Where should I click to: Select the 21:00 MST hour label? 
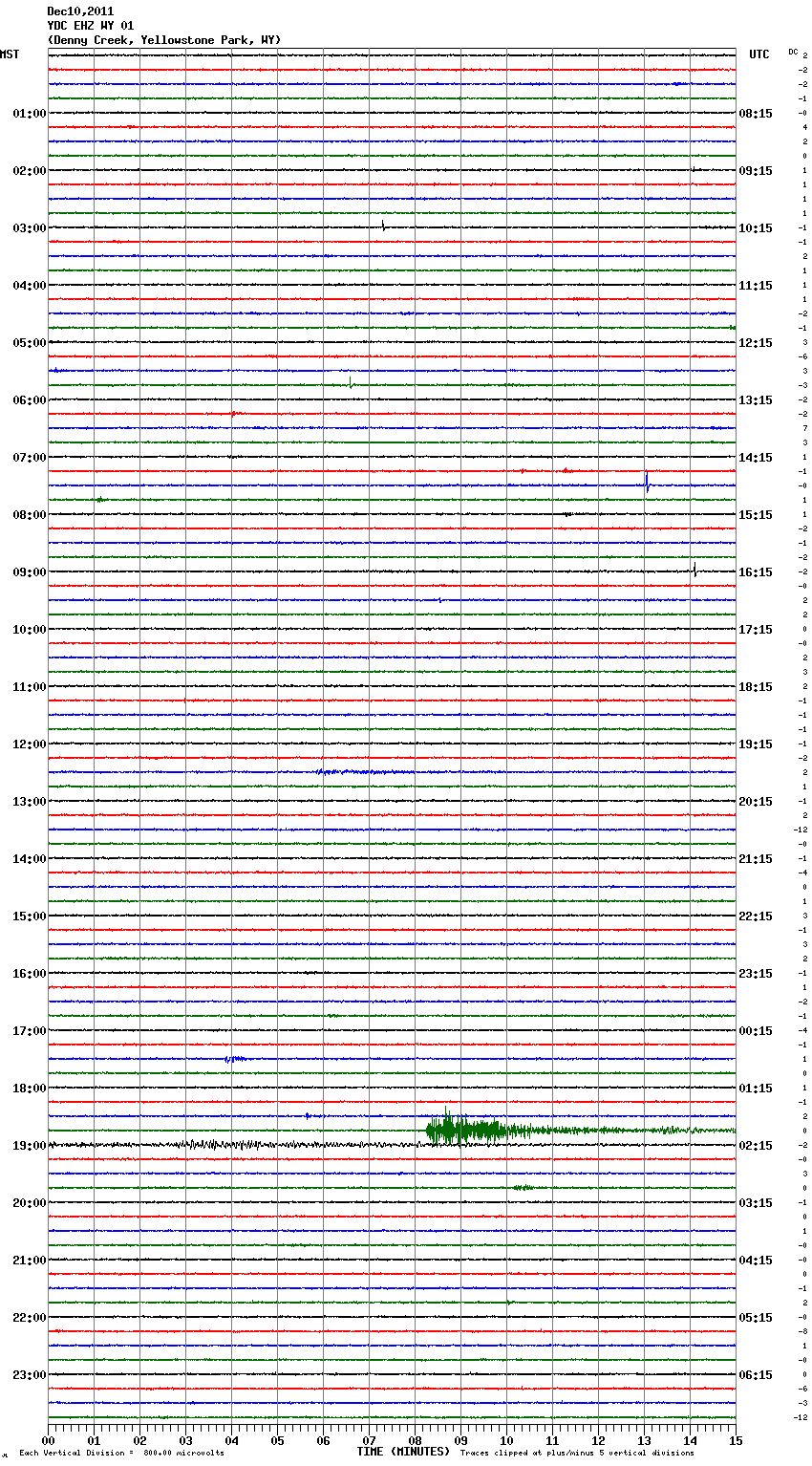click(x=30, y=1261)
